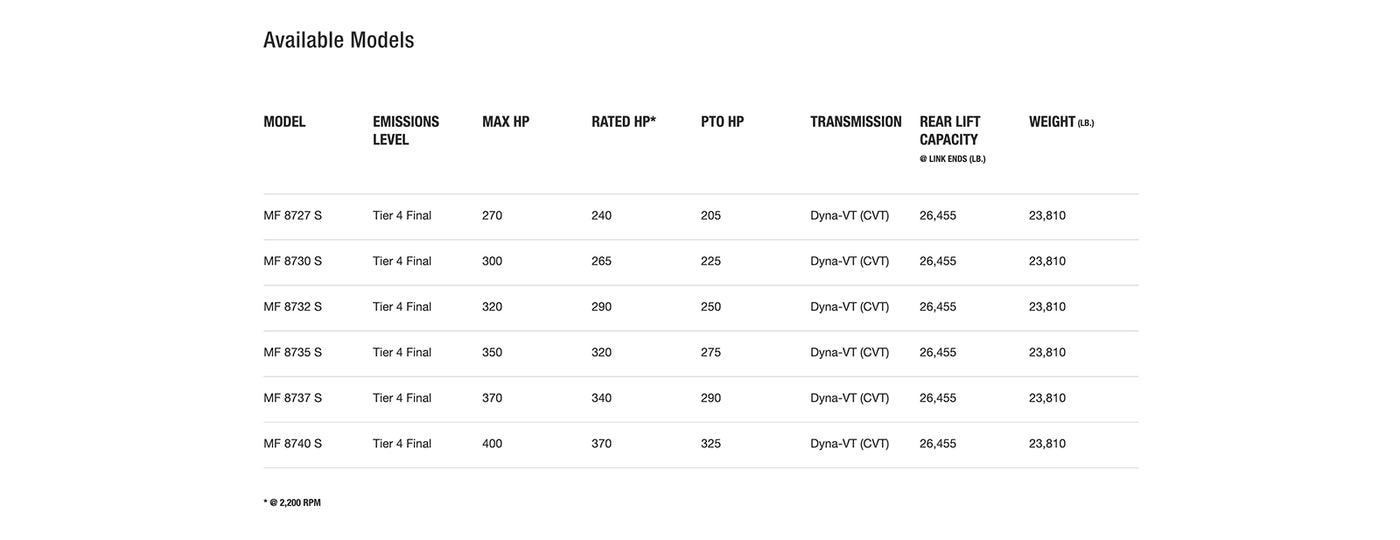This screenshot has width=1400, height=540.
Task: Click the EMISSIONS LEVEL column header
Action: point(406,131)
